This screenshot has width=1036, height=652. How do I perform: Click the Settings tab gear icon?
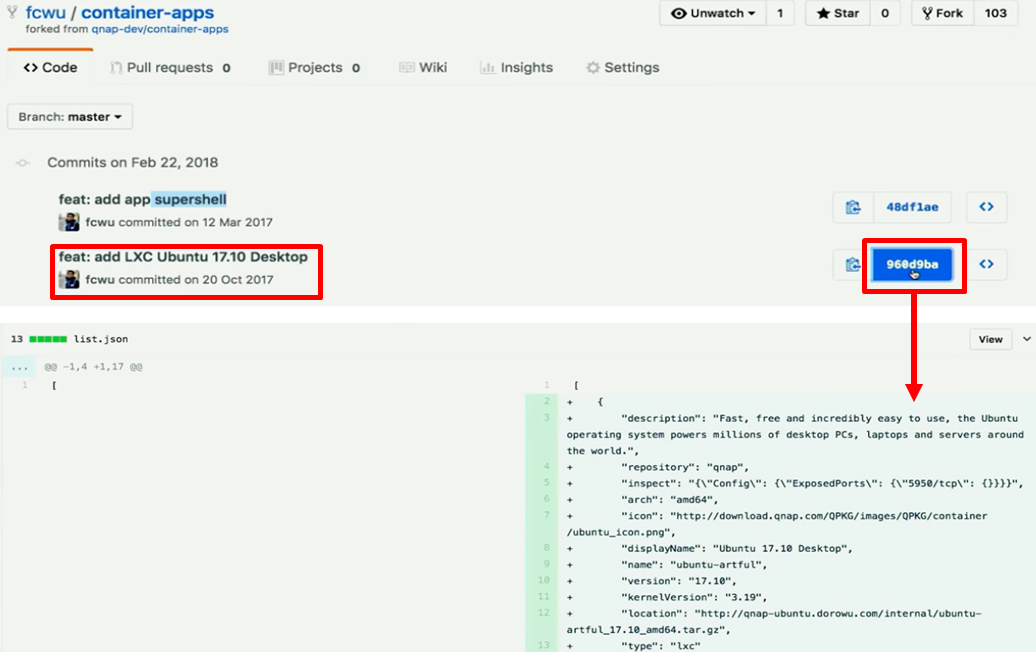(593, 67)
